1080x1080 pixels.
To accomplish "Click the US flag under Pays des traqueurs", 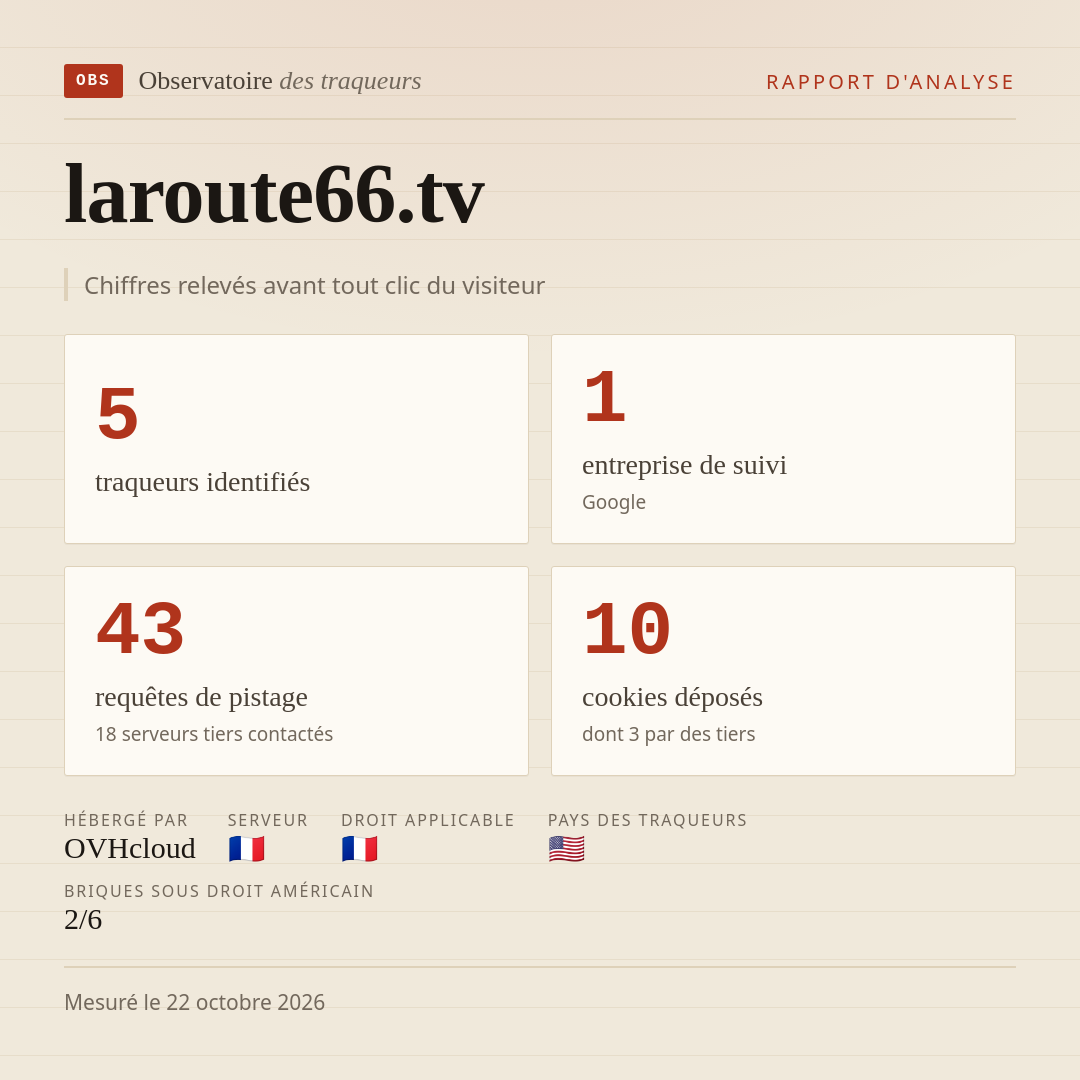I will point(567,849).
